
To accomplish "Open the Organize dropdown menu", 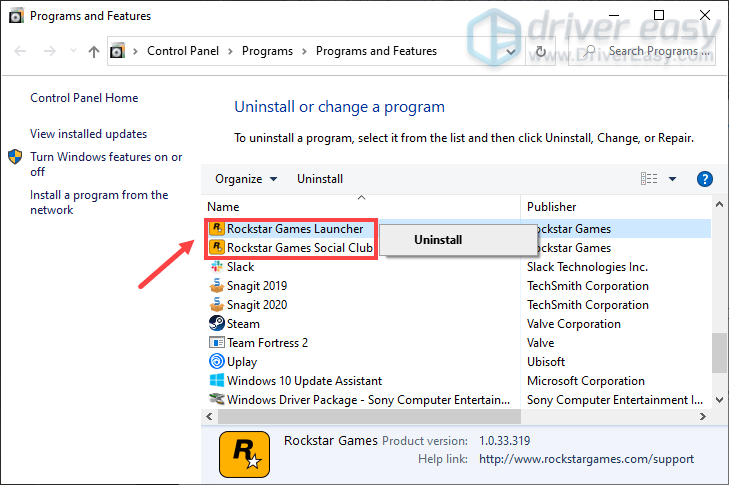I will tap(246, 179).
